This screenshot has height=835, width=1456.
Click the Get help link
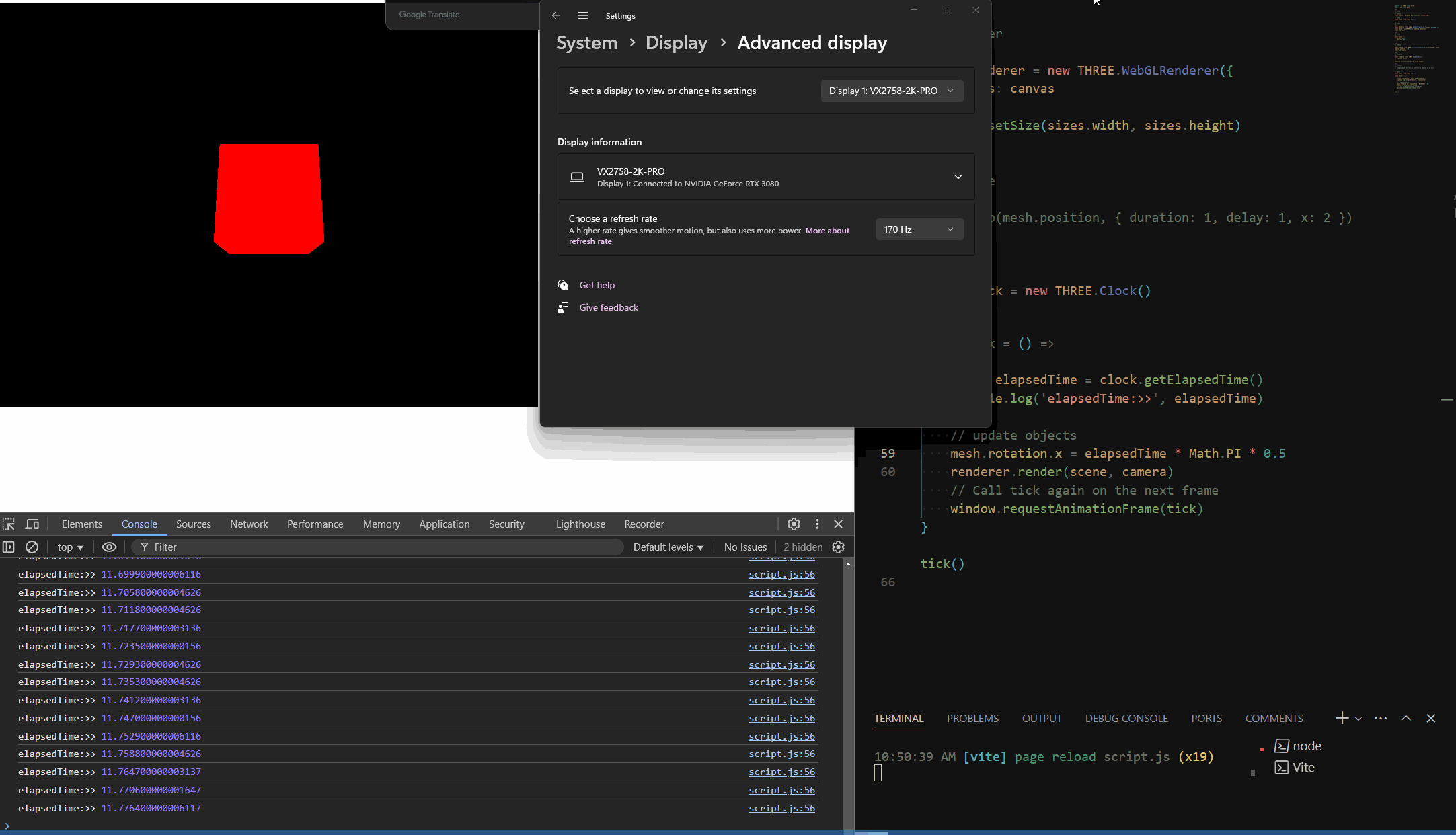click(597, 285)
